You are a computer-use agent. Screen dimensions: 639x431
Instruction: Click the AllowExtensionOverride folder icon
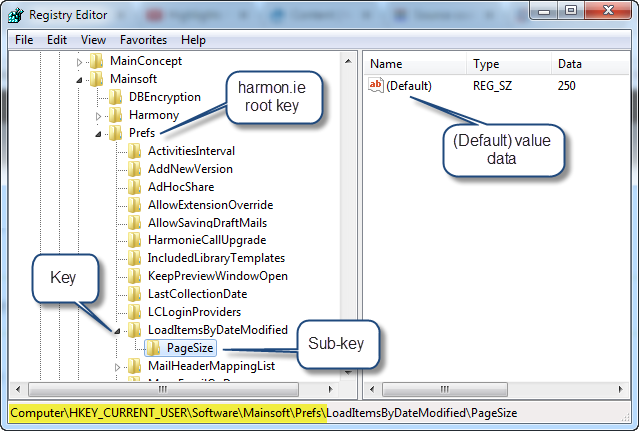(x=134, y=205)
